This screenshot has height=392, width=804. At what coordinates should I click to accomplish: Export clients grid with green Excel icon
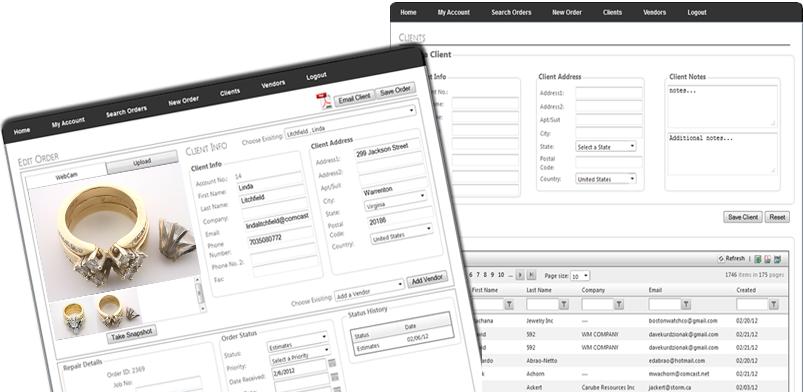[758, 259]
